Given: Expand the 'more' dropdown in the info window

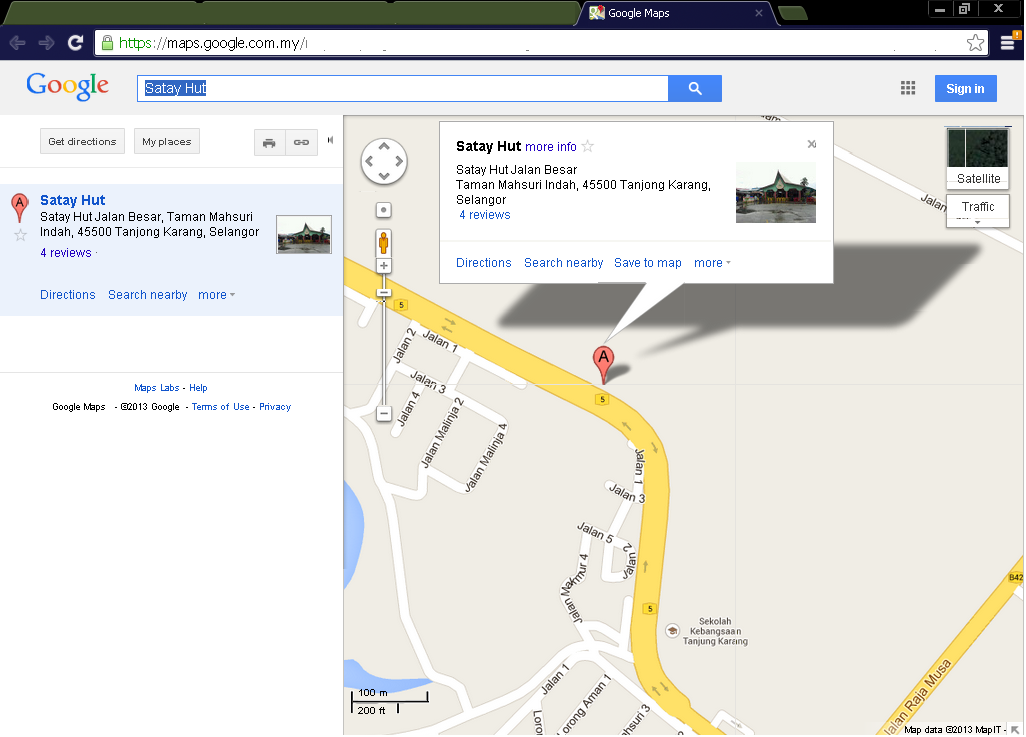Looking at the screenshot, I should 712,263.
